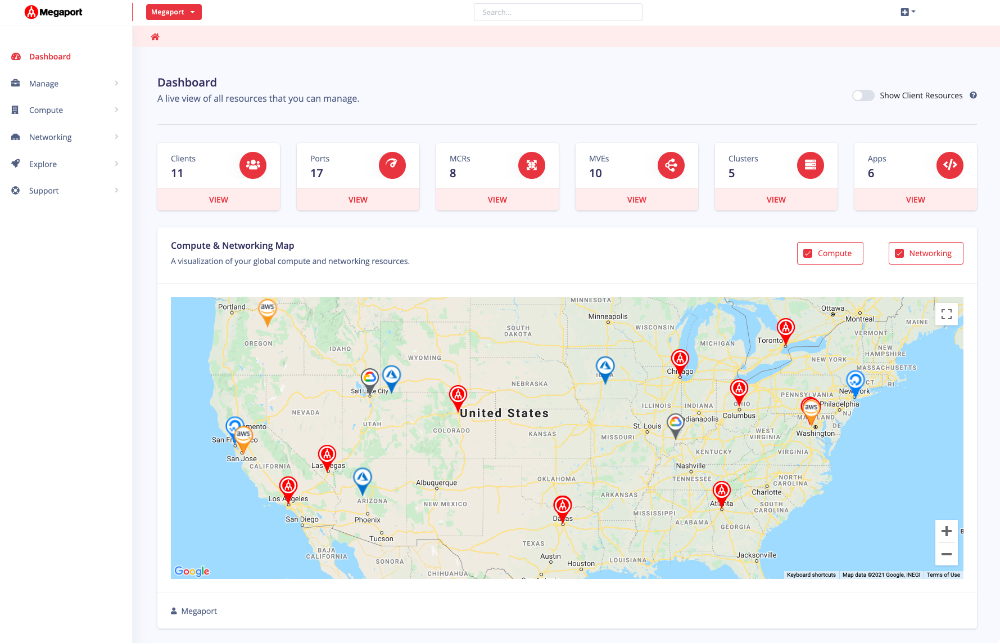Zoom in on the map
This screenshot has height=644, width=1000.
946,531
